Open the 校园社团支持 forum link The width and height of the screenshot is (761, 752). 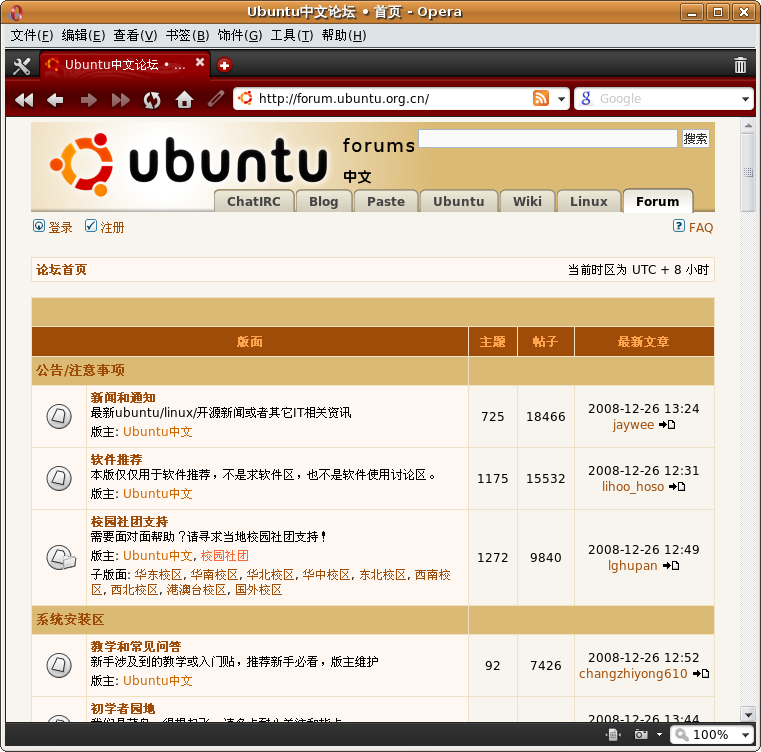(129, 521)
